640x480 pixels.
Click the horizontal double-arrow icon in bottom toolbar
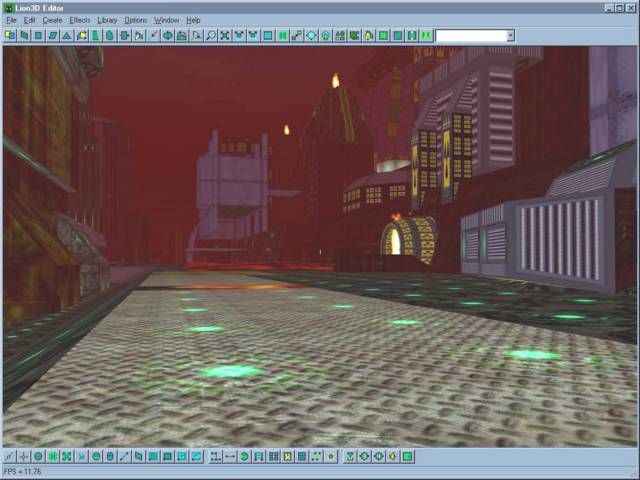click(x=230, y=456)
